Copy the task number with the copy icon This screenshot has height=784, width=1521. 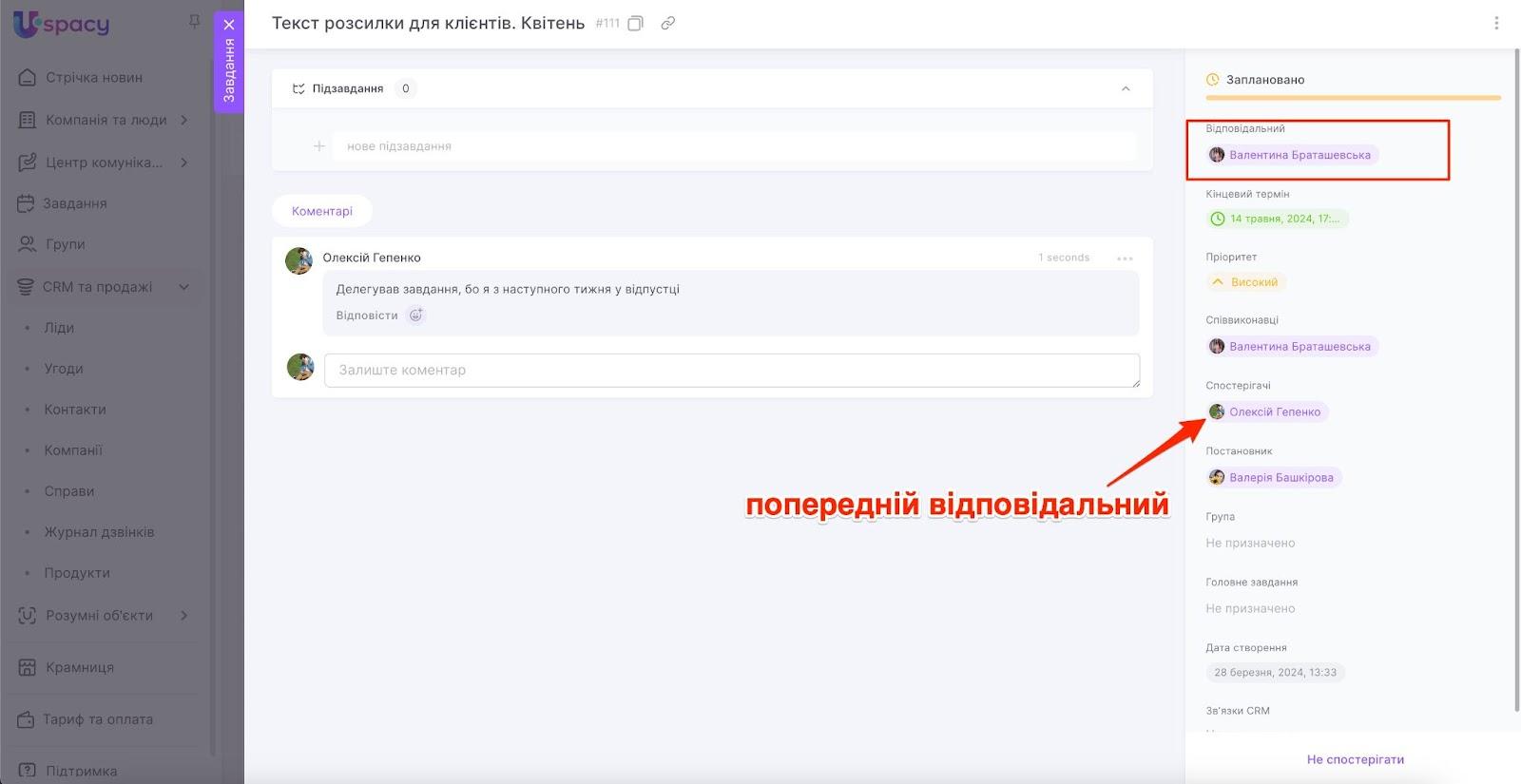click(x=636, y=23)
